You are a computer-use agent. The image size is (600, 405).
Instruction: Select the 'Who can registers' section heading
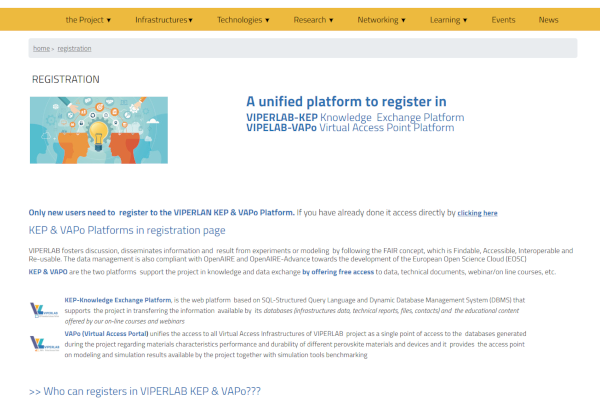point(145,390)
